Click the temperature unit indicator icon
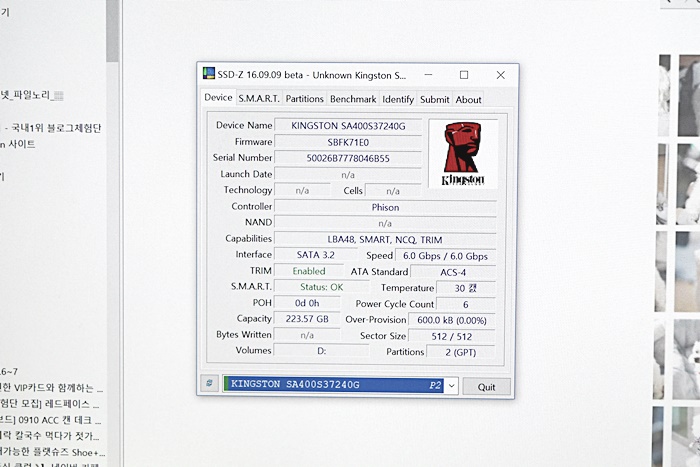Viewport: 700px width, 467px height. click(472, 288)
